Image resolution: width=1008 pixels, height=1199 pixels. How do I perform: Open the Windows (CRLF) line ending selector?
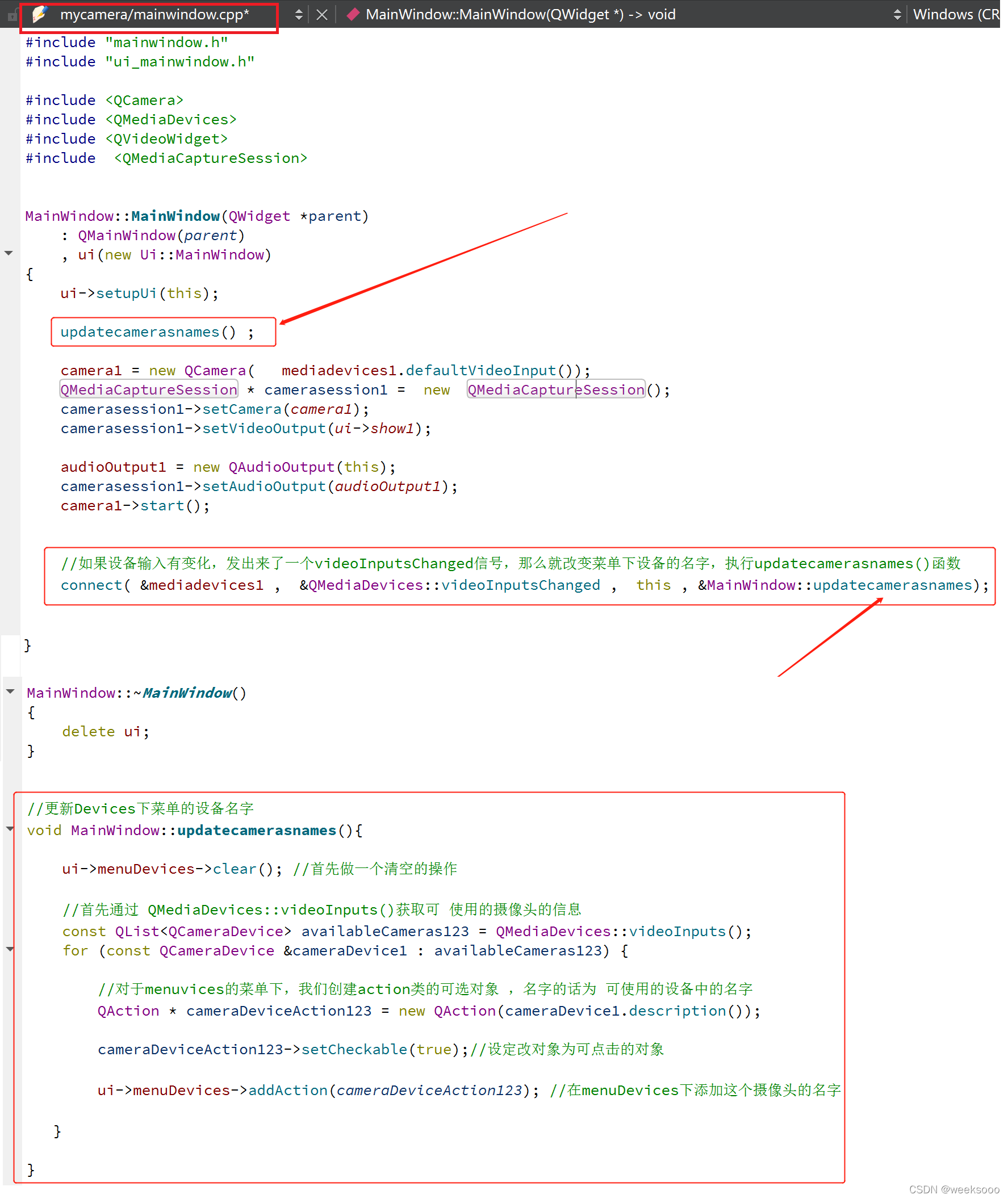(x=956, y=14)
